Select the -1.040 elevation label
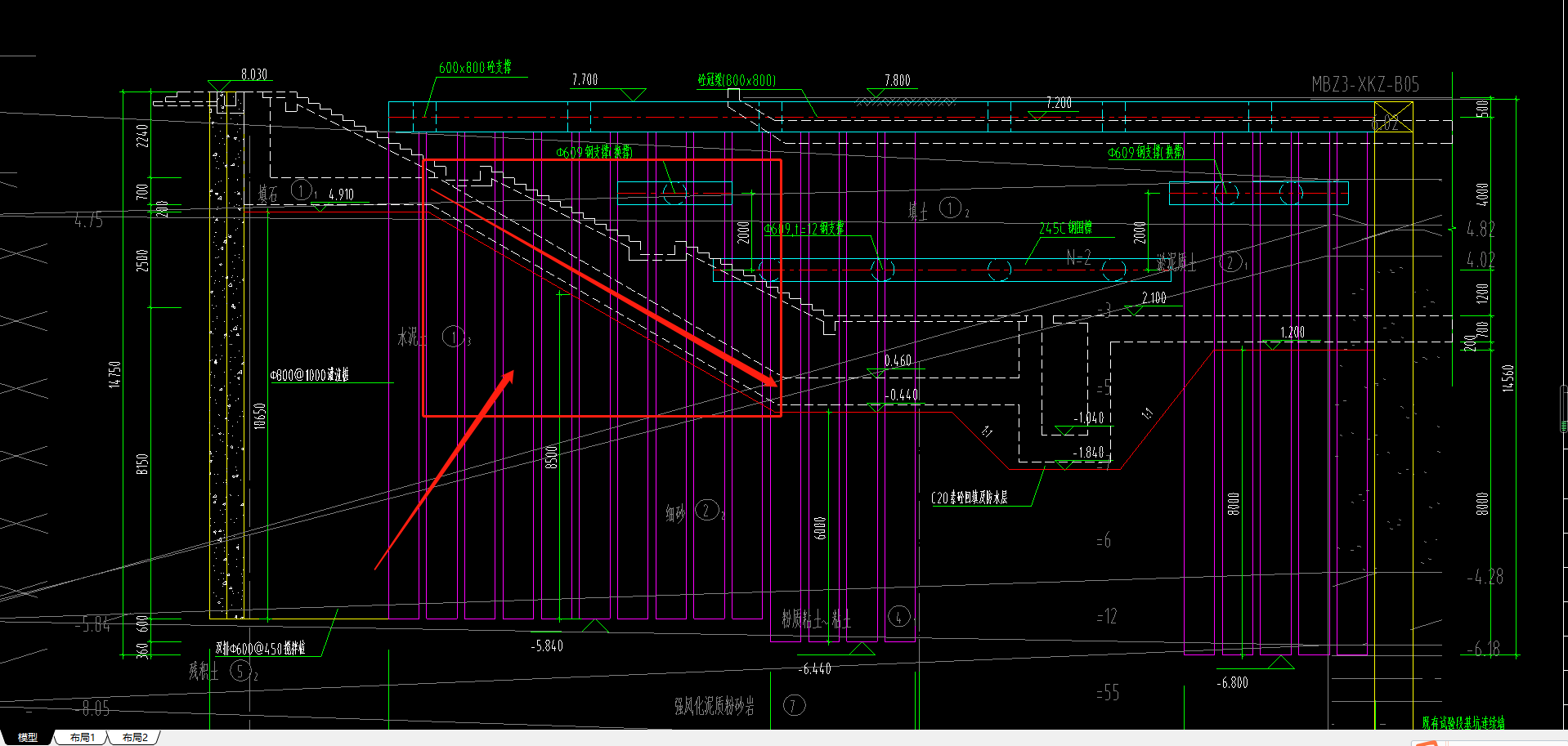The width and height of the screenshot is (1568, 746). [1088, 418]
